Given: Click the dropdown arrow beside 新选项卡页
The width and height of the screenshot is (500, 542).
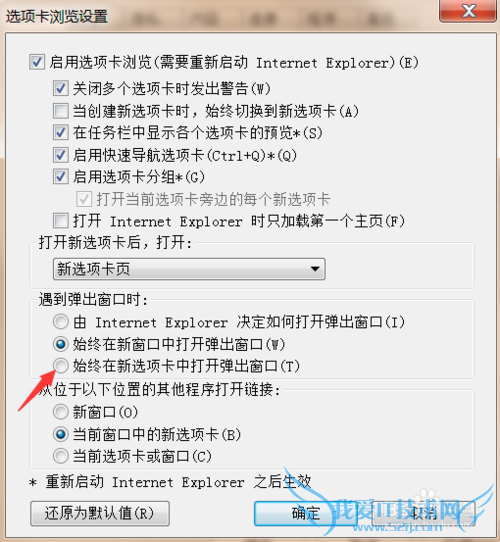Looking at the screenshot, I should coord(315,269).
